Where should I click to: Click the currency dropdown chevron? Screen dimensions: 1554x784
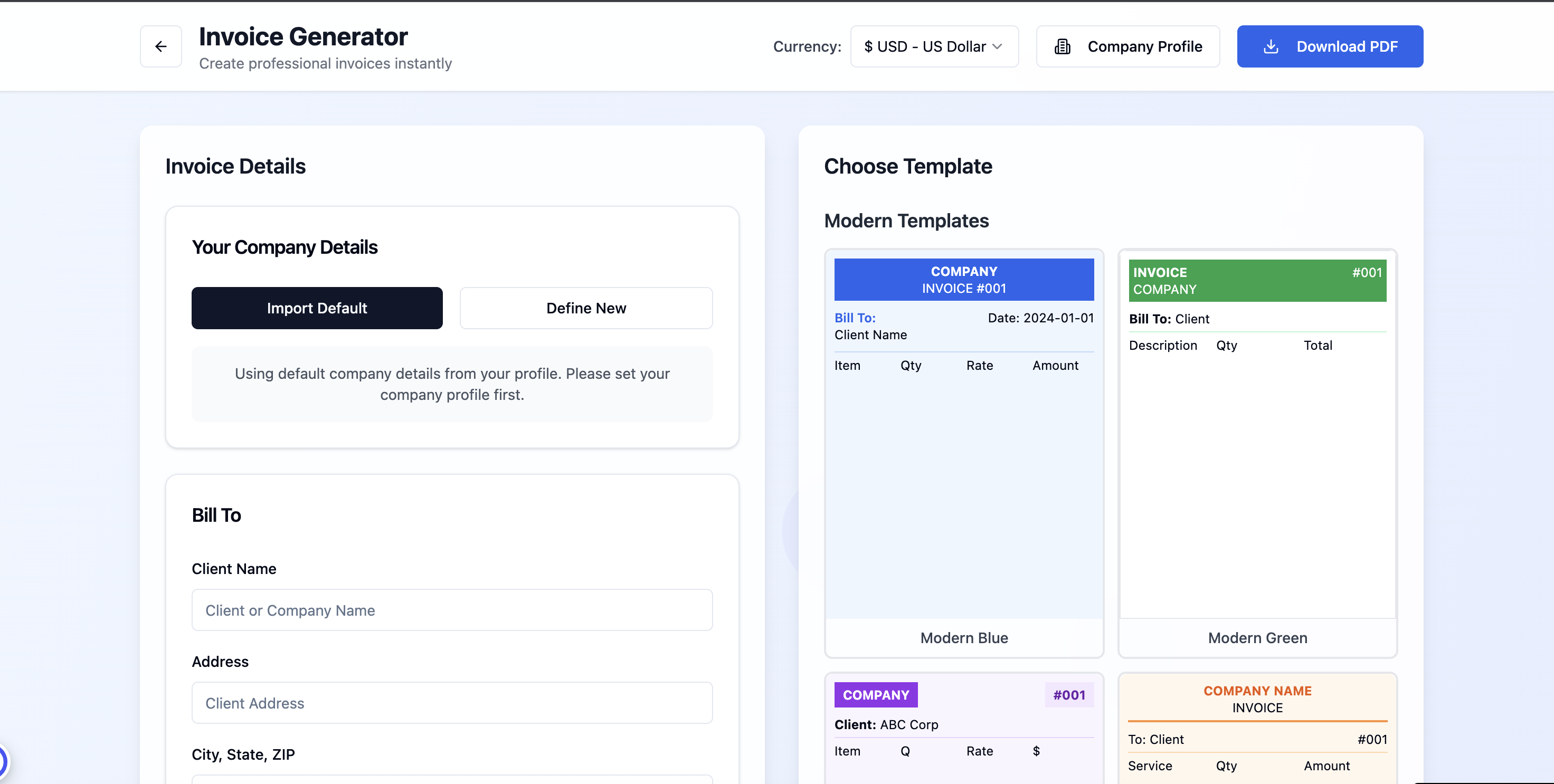[997, 46]
